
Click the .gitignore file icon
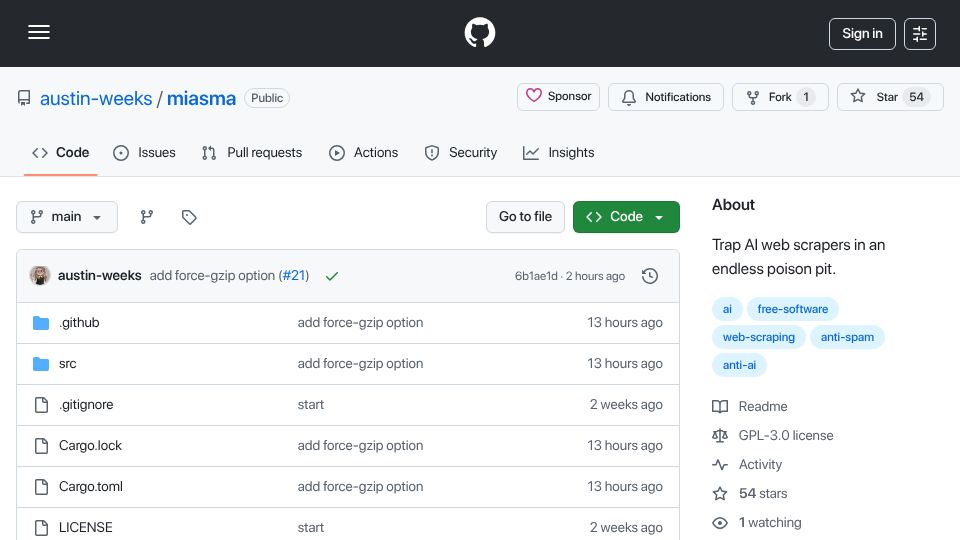41,405
